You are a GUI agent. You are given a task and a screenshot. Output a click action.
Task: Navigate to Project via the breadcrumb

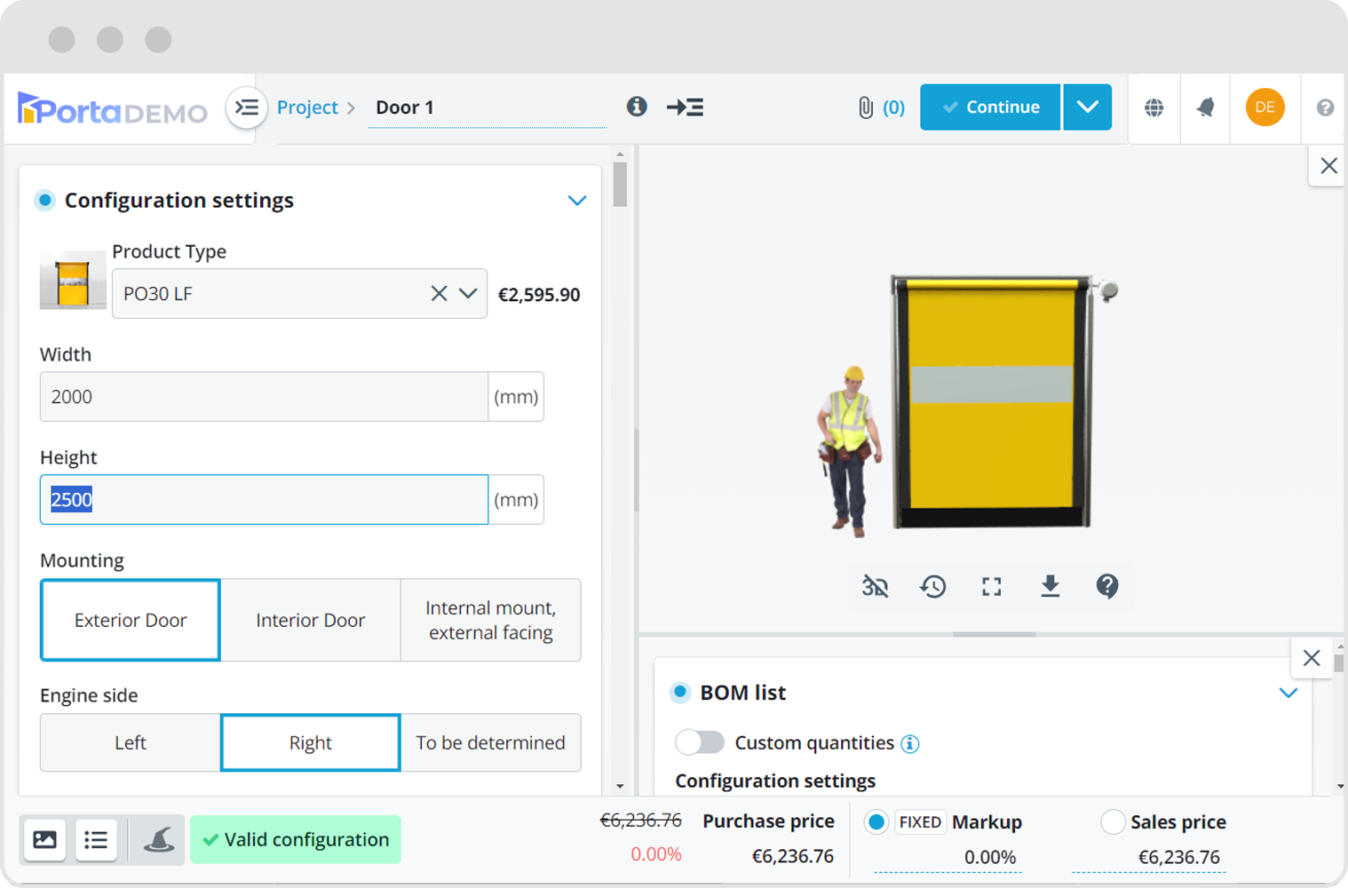(x=307, y=107)
